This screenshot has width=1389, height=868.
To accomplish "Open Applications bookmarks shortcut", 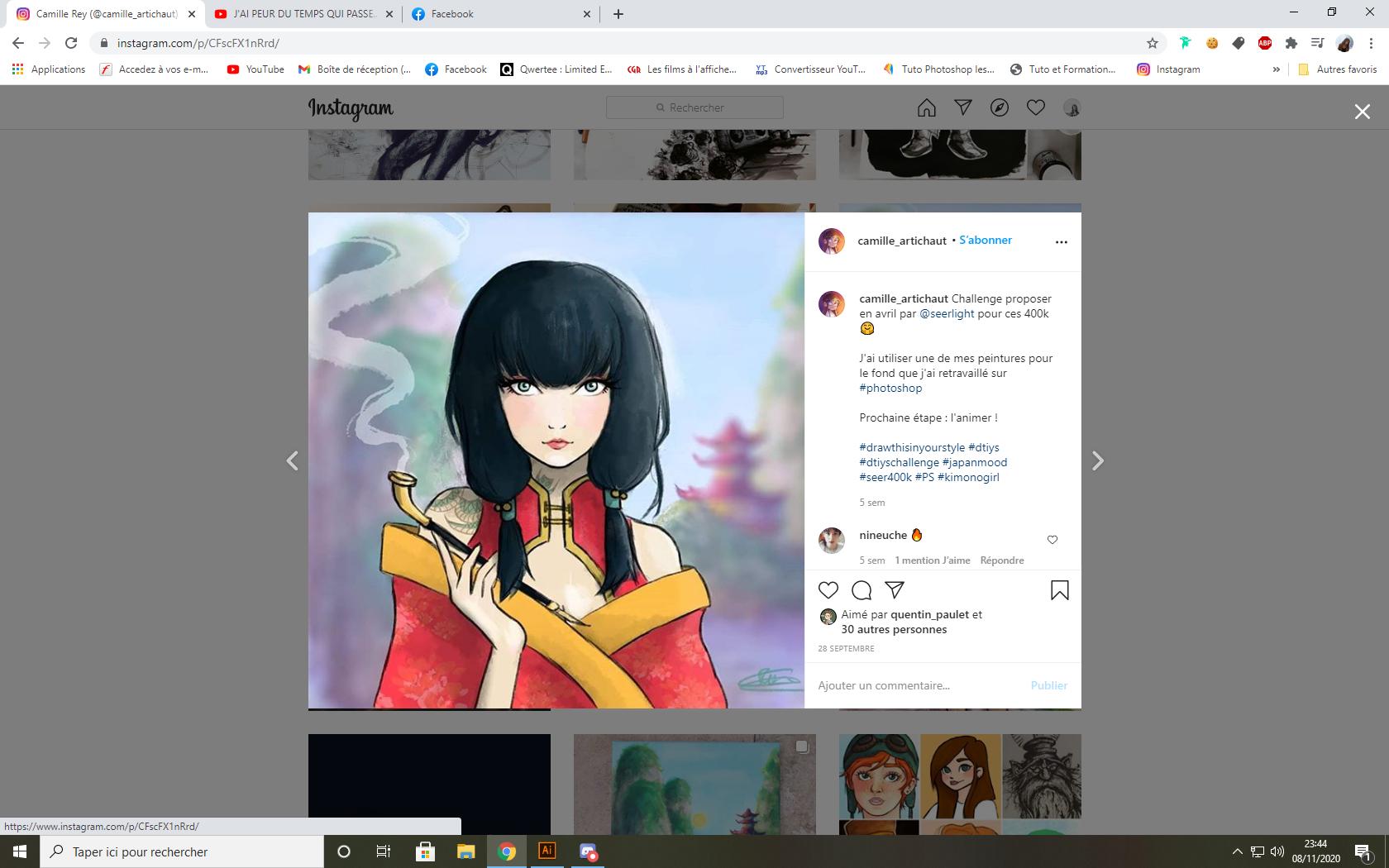I will click(x=49, y=69).
